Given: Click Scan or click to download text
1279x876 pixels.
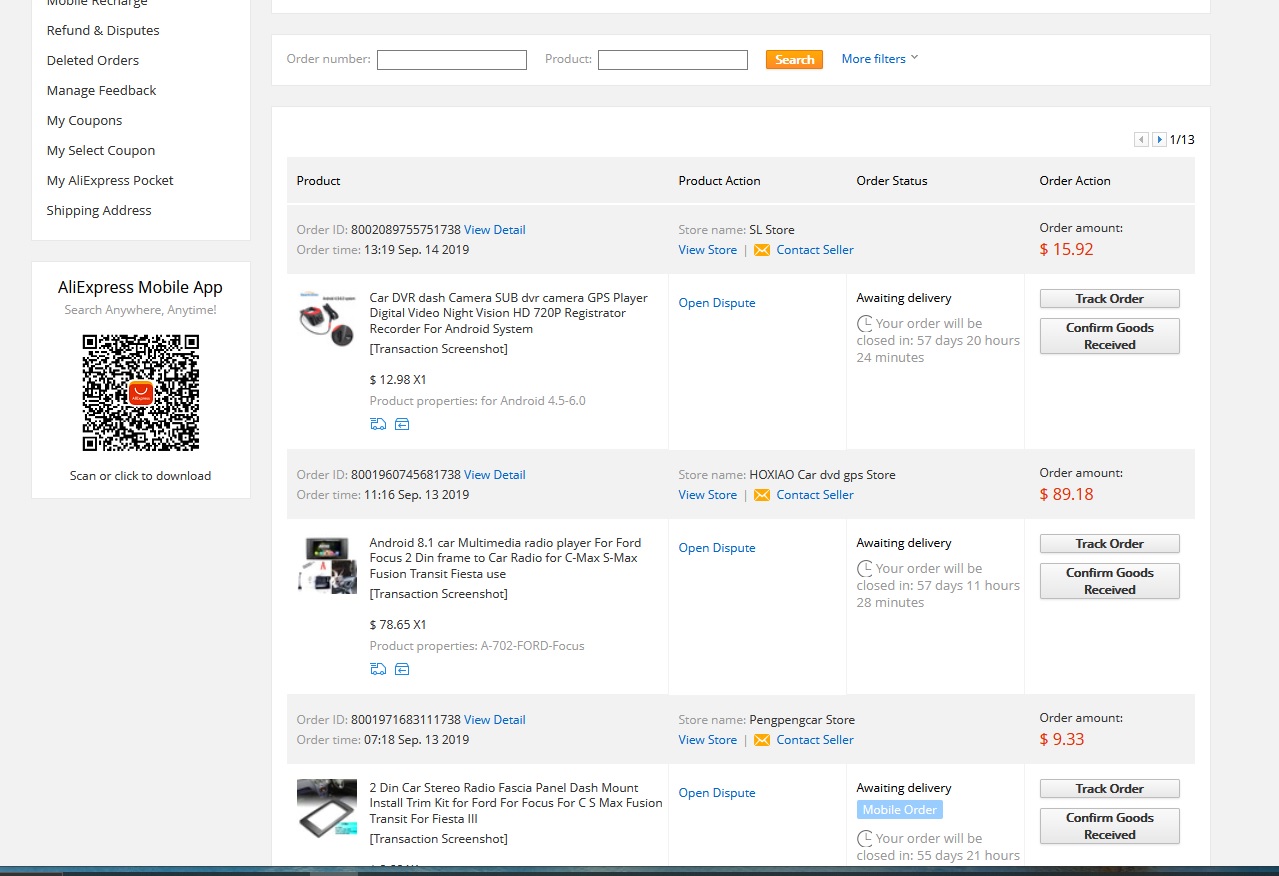Looking at the screenshot, I should [x=140, y=476].
